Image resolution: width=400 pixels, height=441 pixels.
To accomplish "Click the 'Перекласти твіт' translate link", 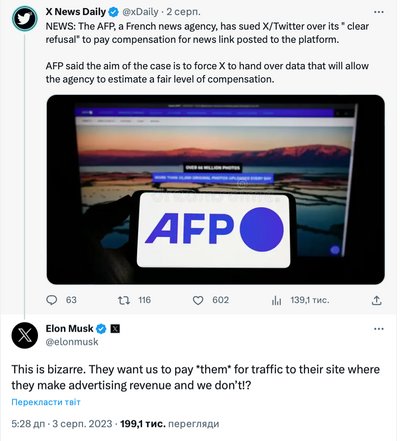I will tap(46, 402).
